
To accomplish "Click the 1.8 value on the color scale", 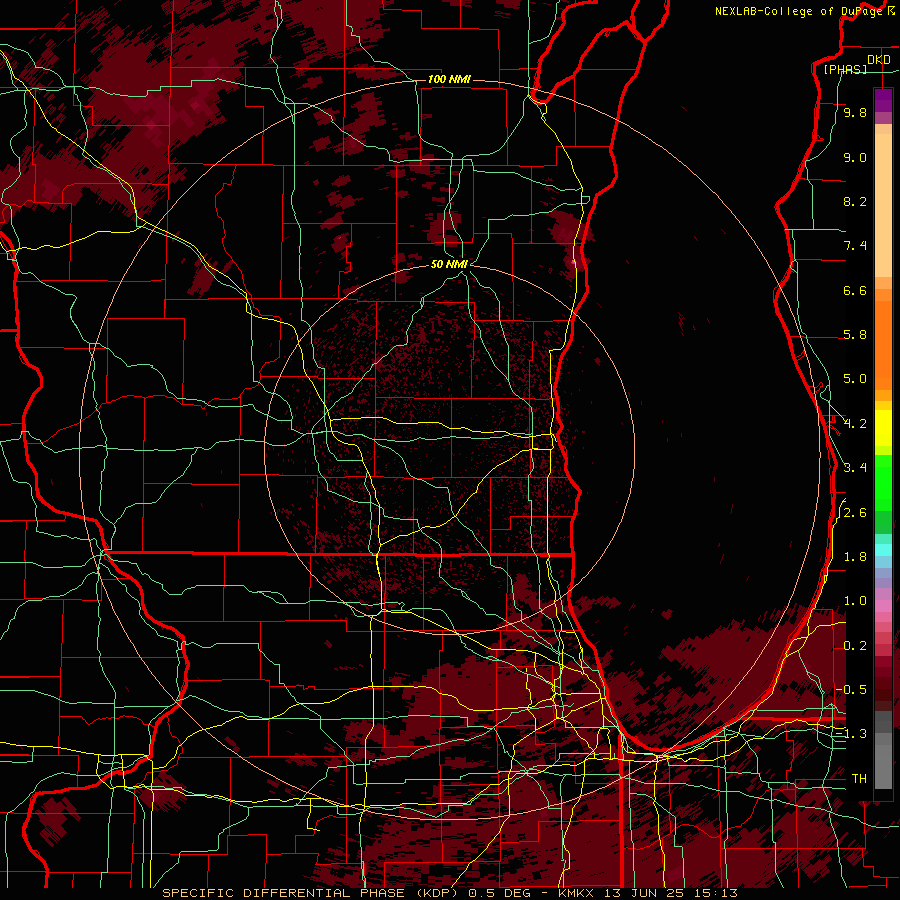I will coord(855,557).
